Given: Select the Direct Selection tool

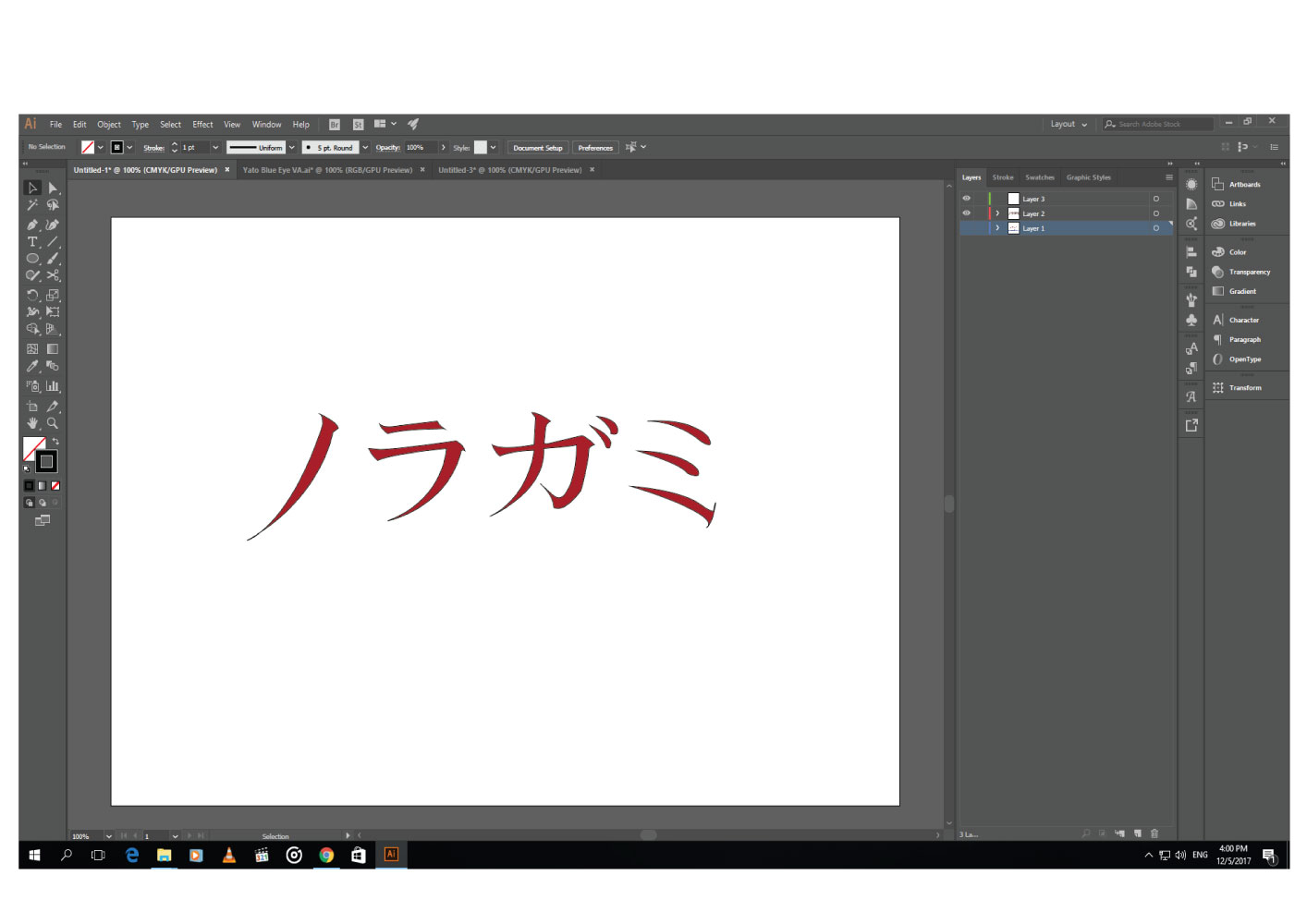Looking at the screenshot, I should pos(53,188).
